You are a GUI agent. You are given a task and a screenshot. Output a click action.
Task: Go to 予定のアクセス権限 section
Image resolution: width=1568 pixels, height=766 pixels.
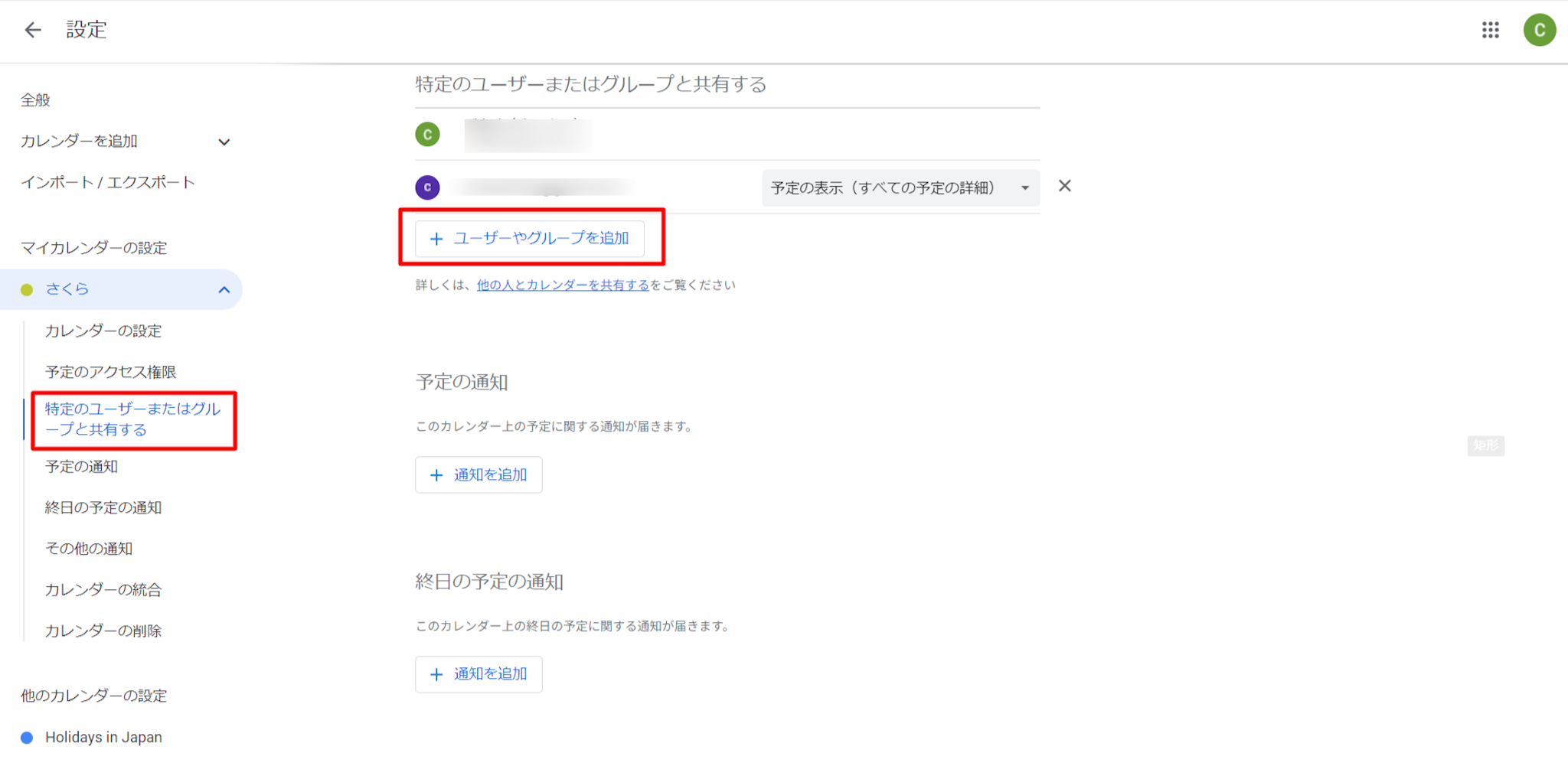(x=110, y=372)
